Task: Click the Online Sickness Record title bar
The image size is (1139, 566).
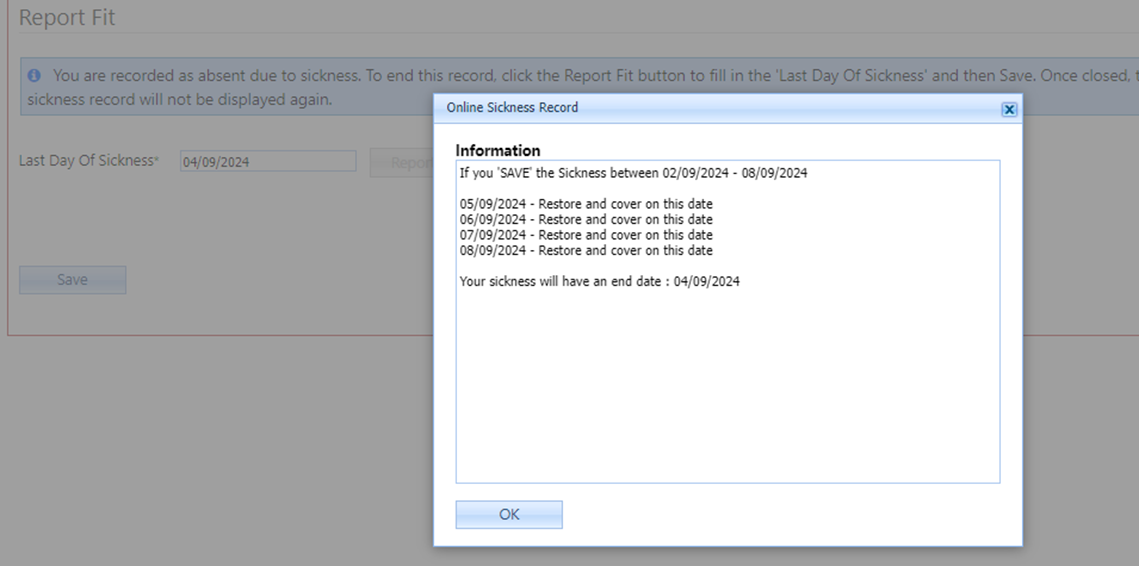Action: click(700, 108)
